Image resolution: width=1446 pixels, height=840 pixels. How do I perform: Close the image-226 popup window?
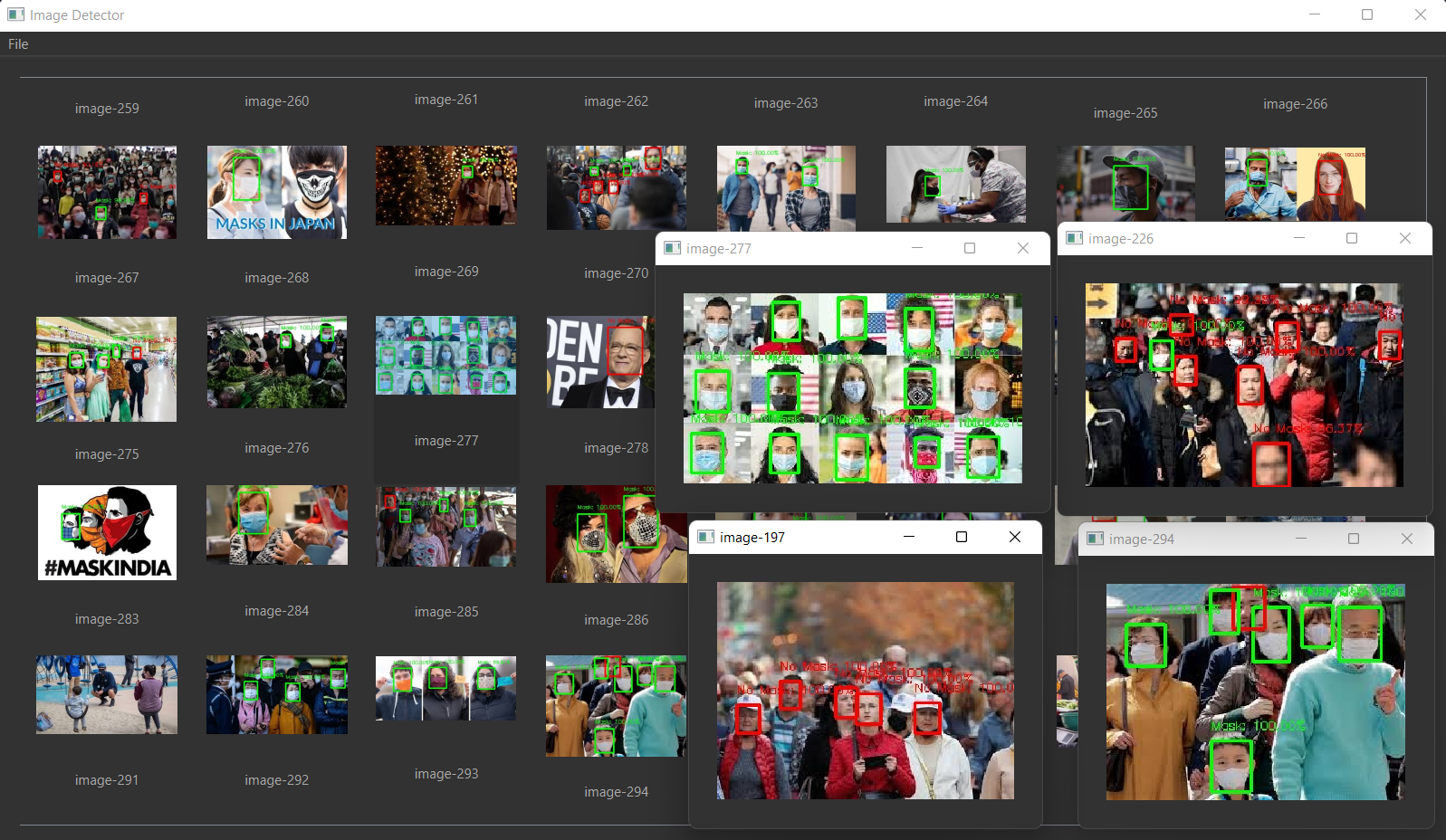1405,238
